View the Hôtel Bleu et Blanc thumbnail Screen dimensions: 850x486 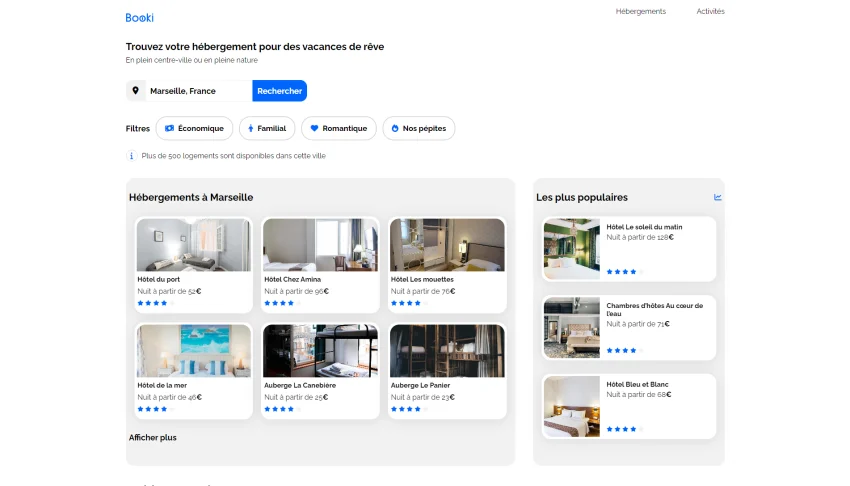coord(572,406)
